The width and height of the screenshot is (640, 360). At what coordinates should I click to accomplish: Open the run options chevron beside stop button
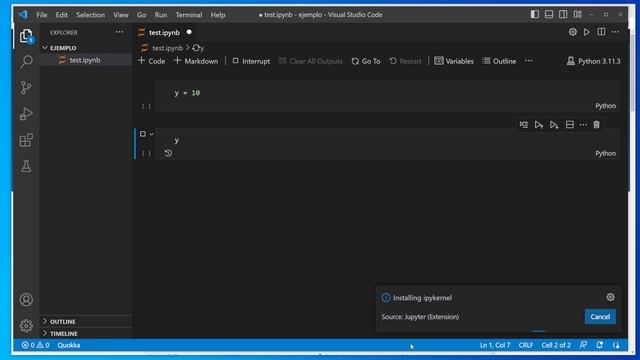click(x=151, y=134)
